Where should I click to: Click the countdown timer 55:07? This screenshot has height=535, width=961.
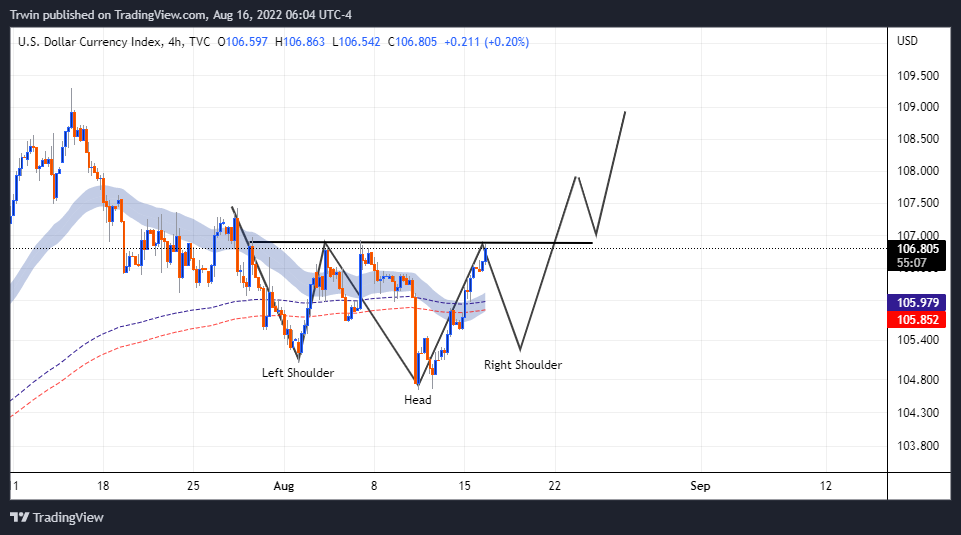(912, 263)
